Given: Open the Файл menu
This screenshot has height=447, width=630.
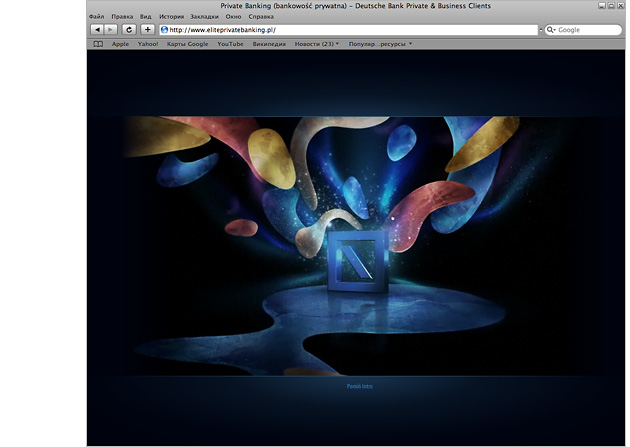Looking at the screenshot, I should point(96,17).
